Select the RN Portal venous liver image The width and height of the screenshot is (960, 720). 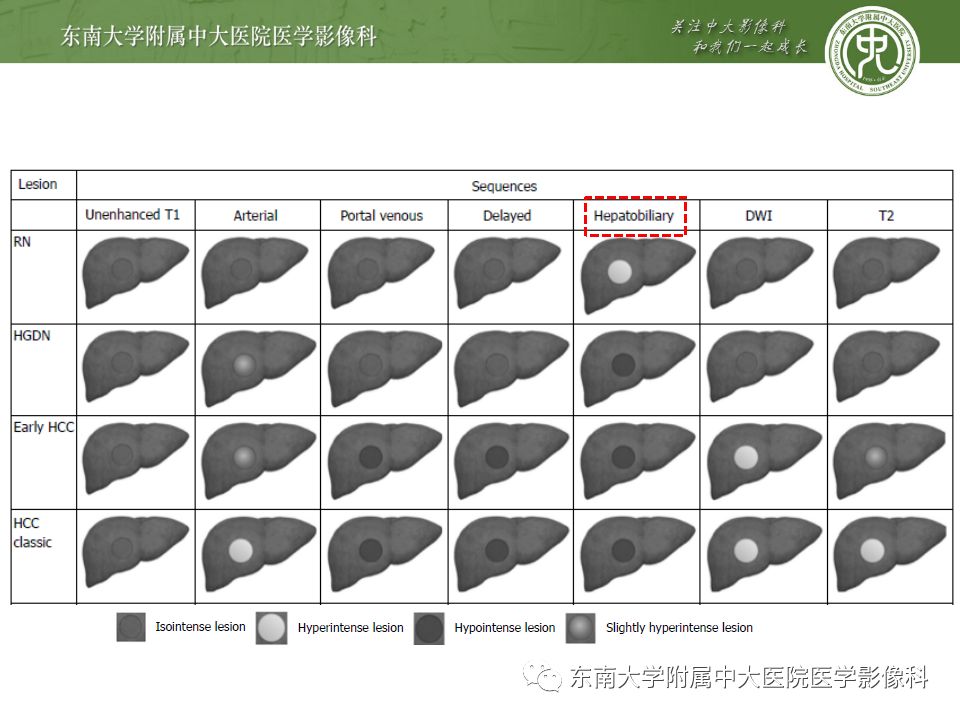(x=381, y=273)
